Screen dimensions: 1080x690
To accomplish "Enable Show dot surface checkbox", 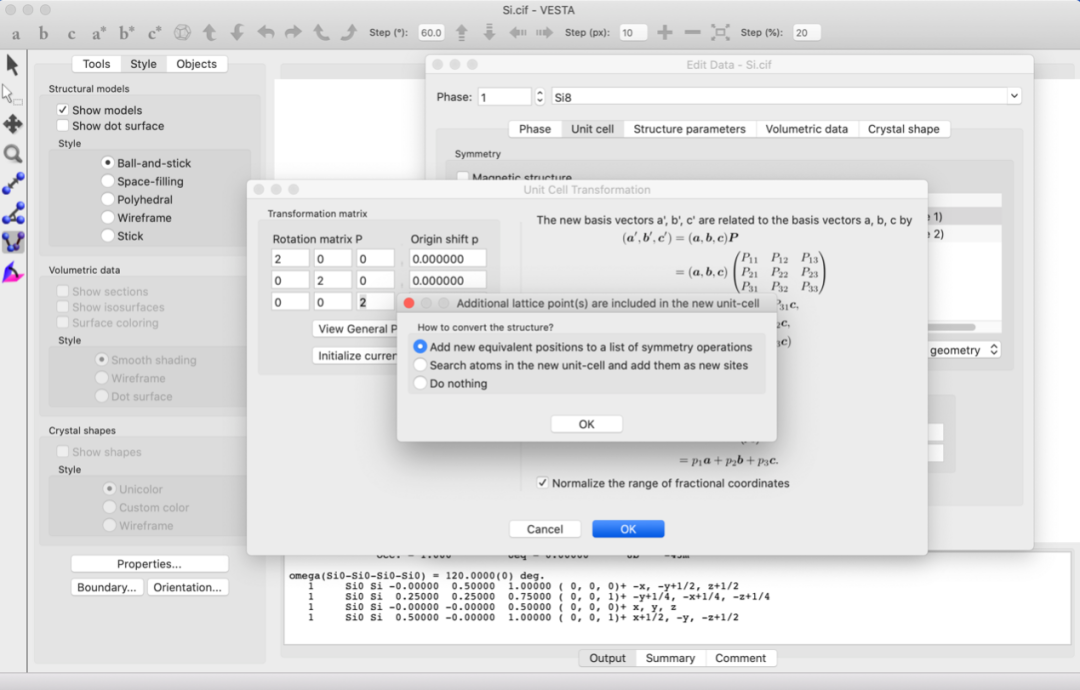I will (x=63, y=125).
